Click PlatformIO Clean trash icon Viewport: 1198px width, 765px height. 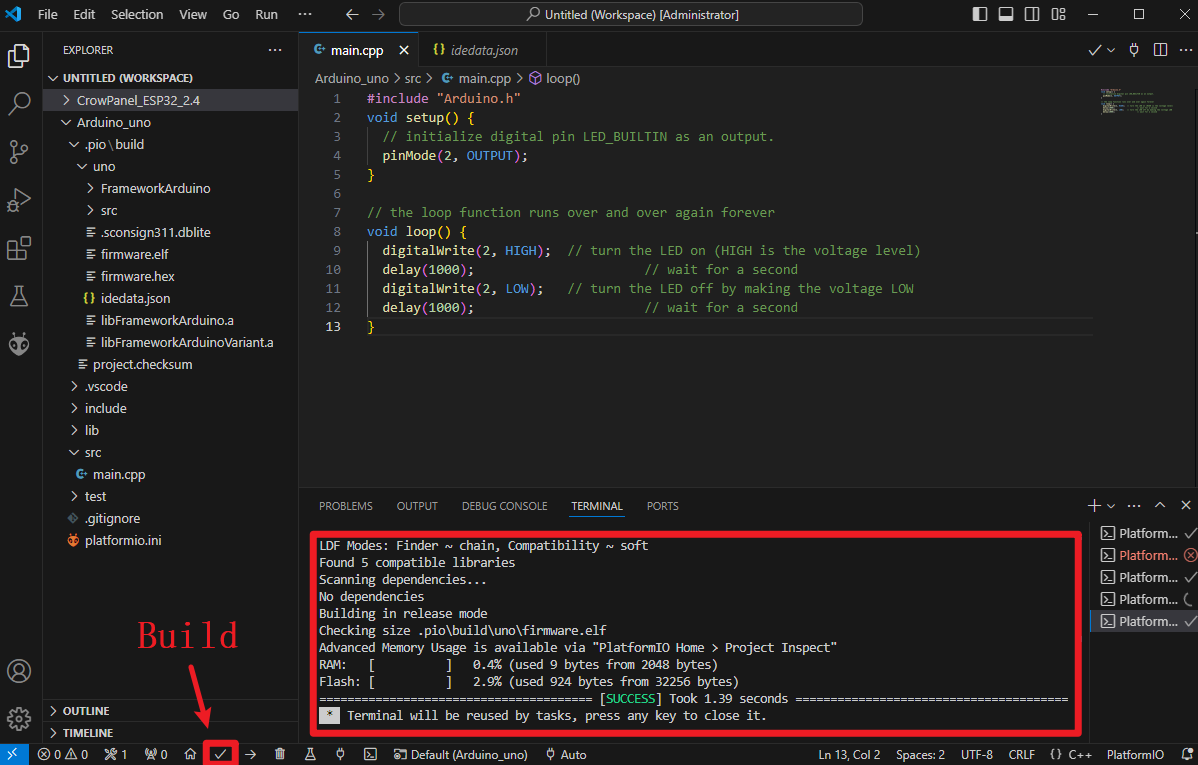(x=280, y=754)
